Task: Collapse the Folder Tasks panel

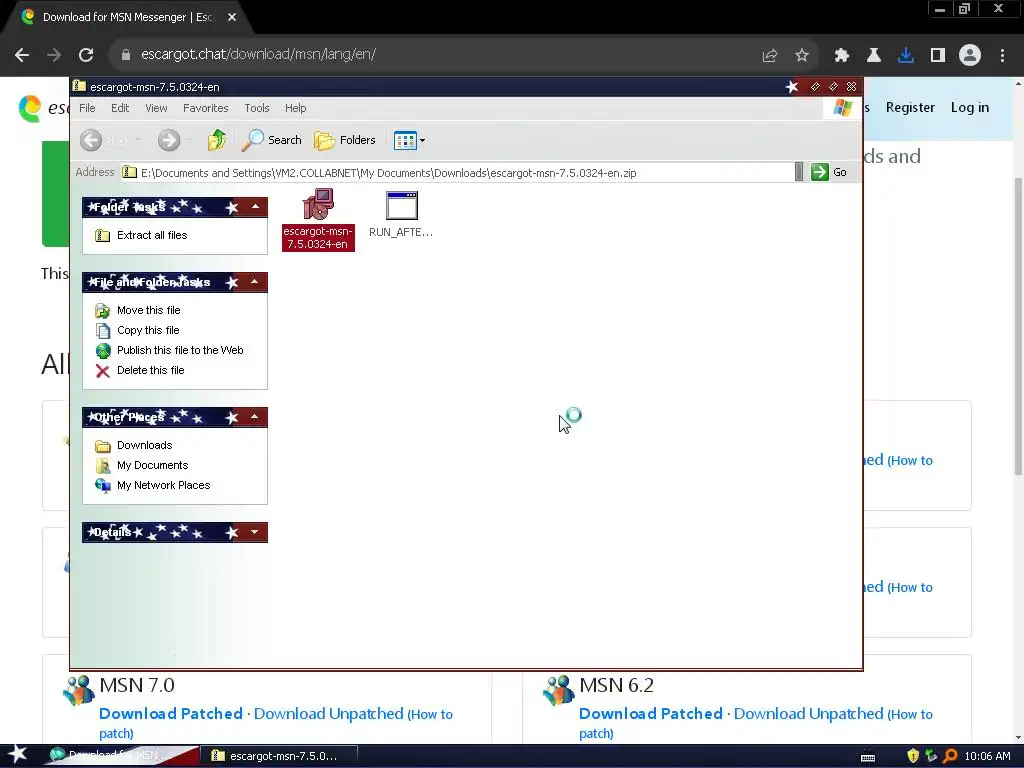Action: pos(255,207)
